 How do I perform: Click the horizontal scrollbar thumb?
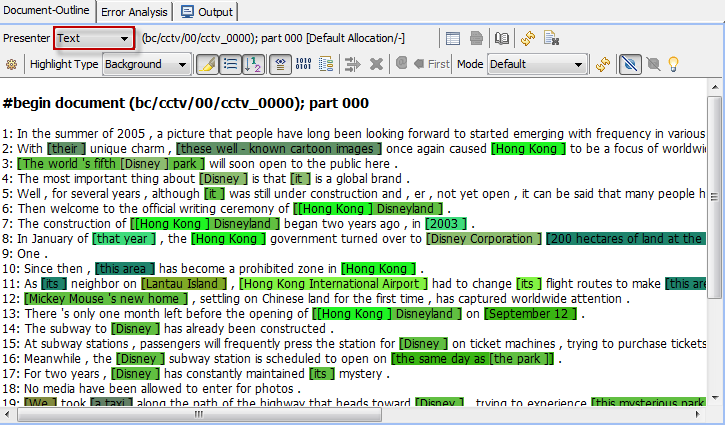tap(199, 414)
